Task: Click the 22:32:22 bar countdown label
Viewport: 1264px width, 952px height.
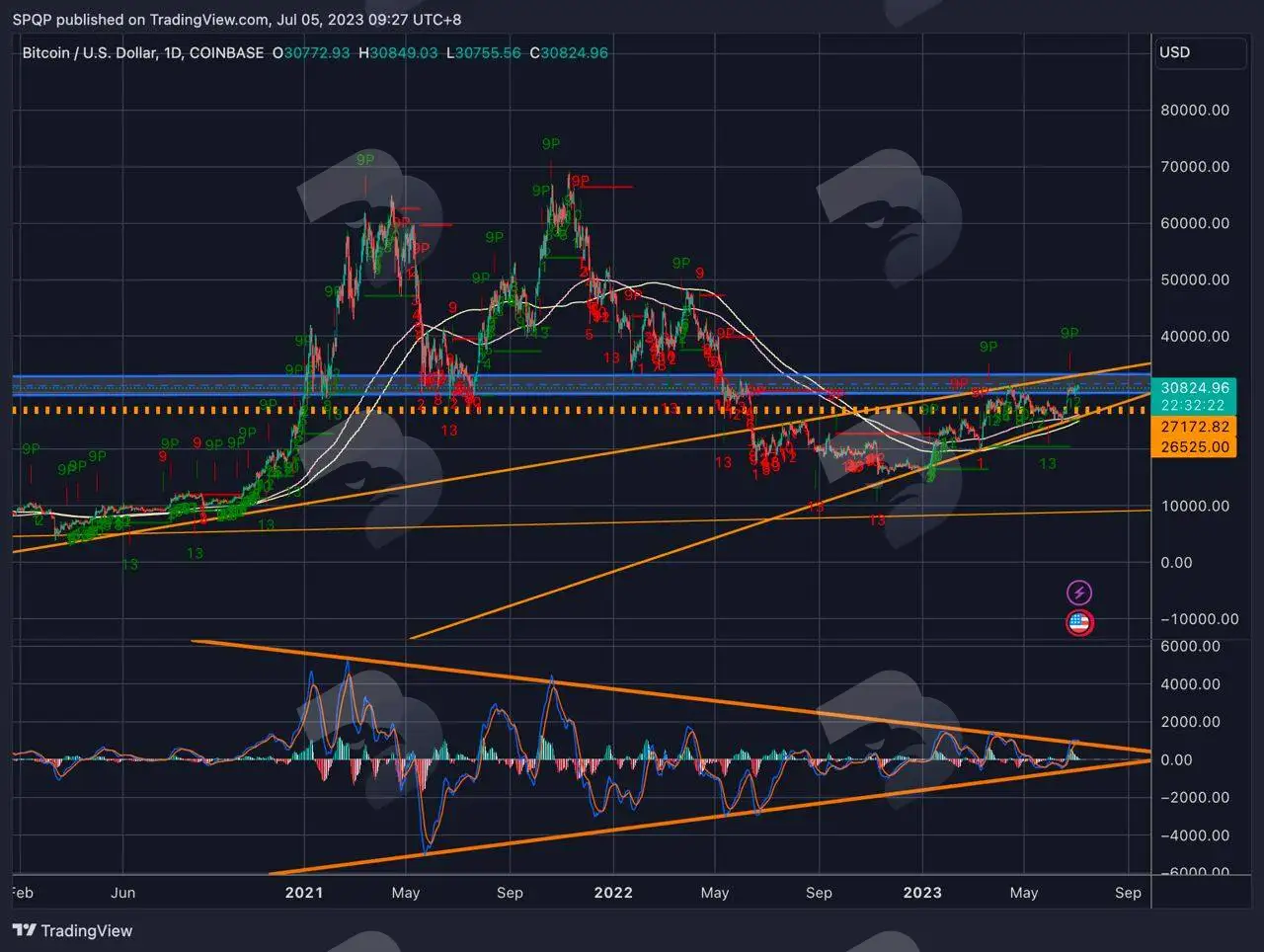Action: (1195, 405)
